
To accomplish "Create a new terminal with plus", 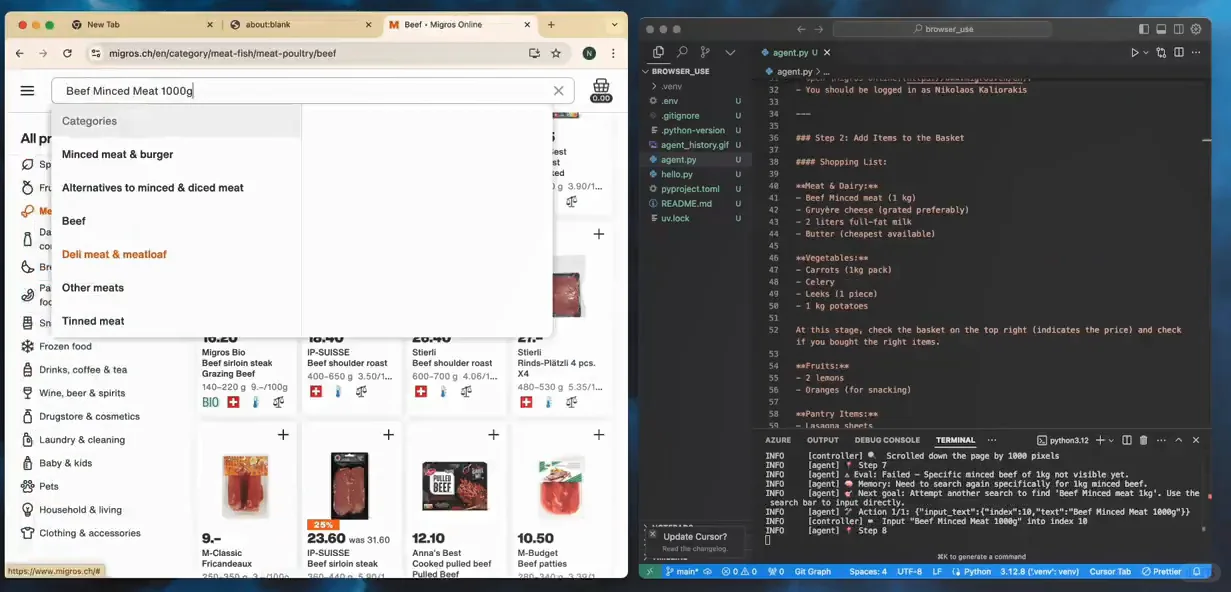I will click(x=1100, y=440).
